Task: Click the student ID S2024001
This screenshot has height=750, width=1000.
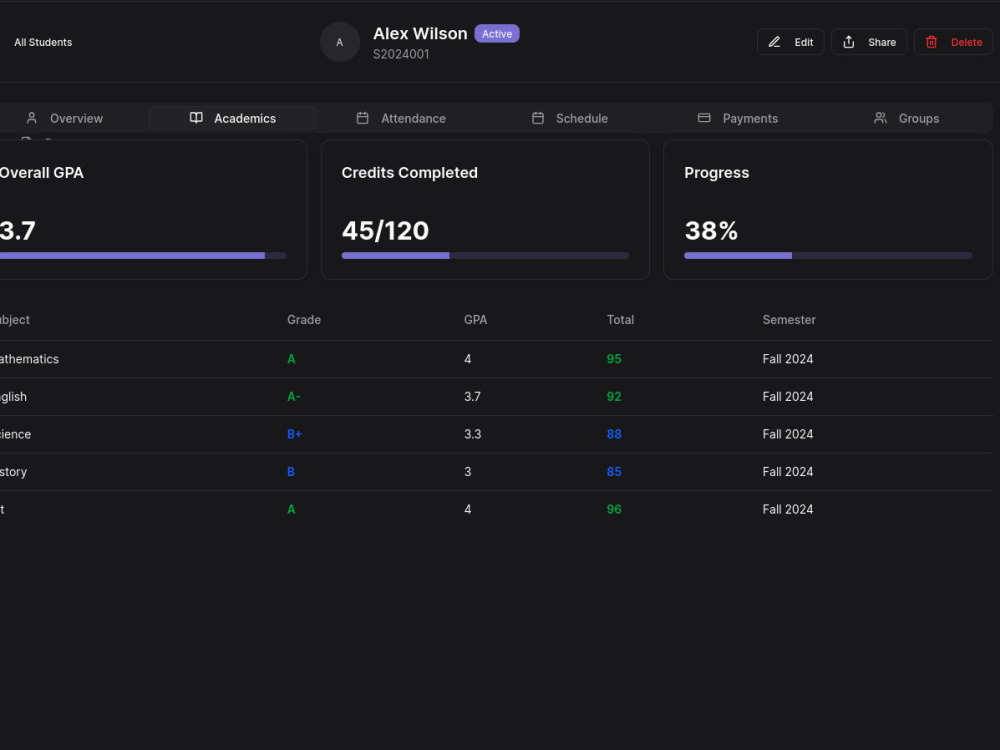Action: 401,54
